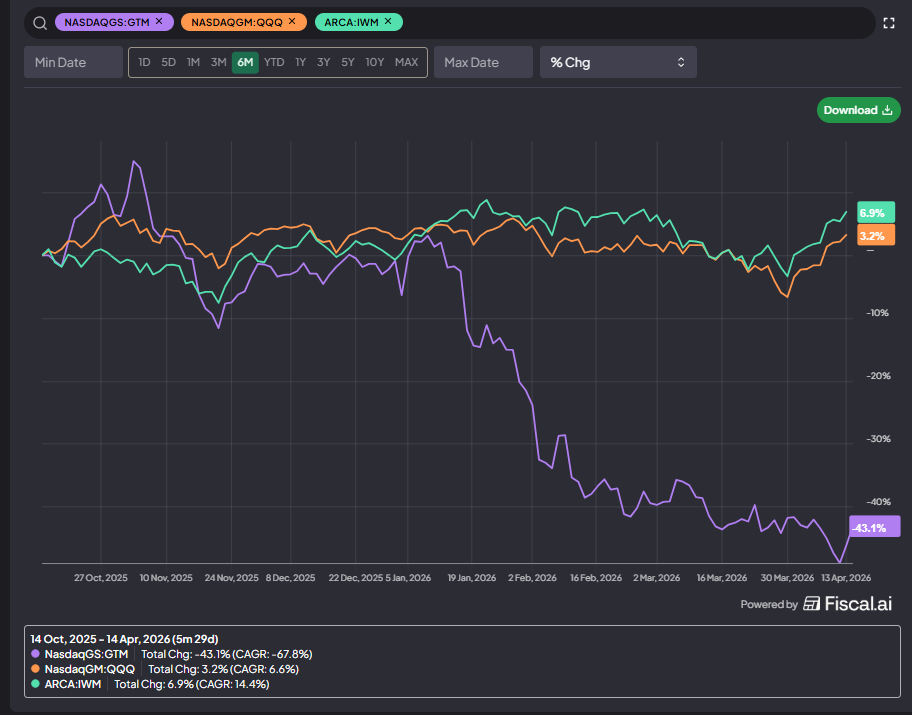Click the search magnifier icon
The image size is (912, 715).
(40, 23)
